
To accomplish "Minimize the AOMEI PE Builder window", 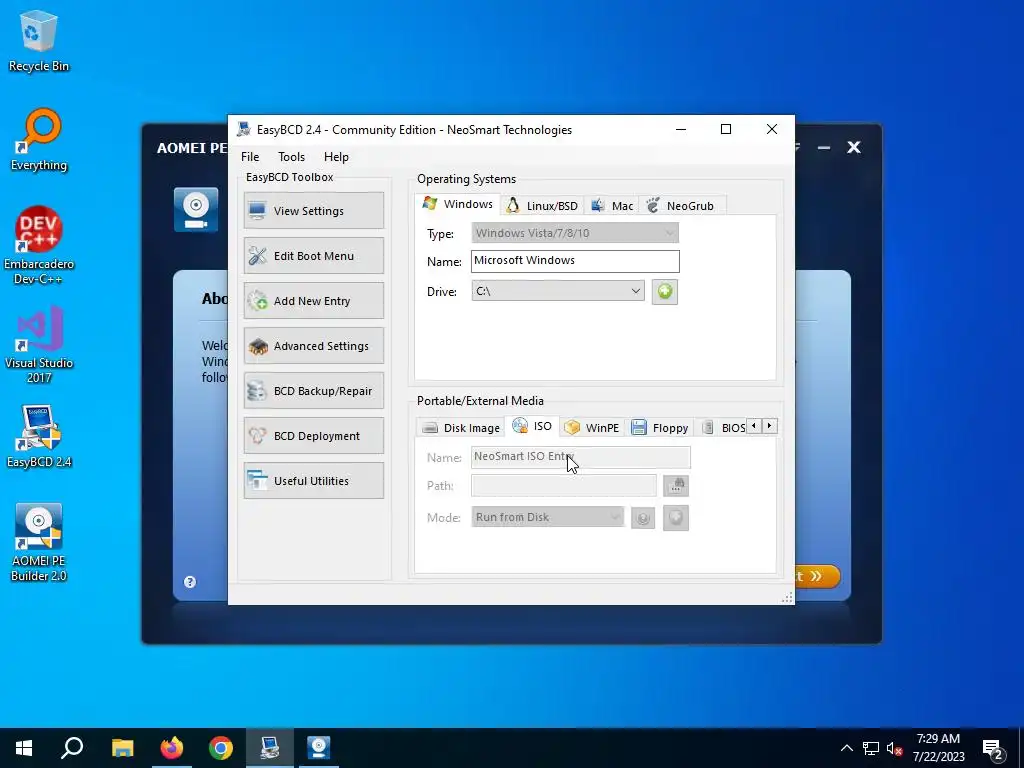I will pyautogui.click(x=824, y=148).
